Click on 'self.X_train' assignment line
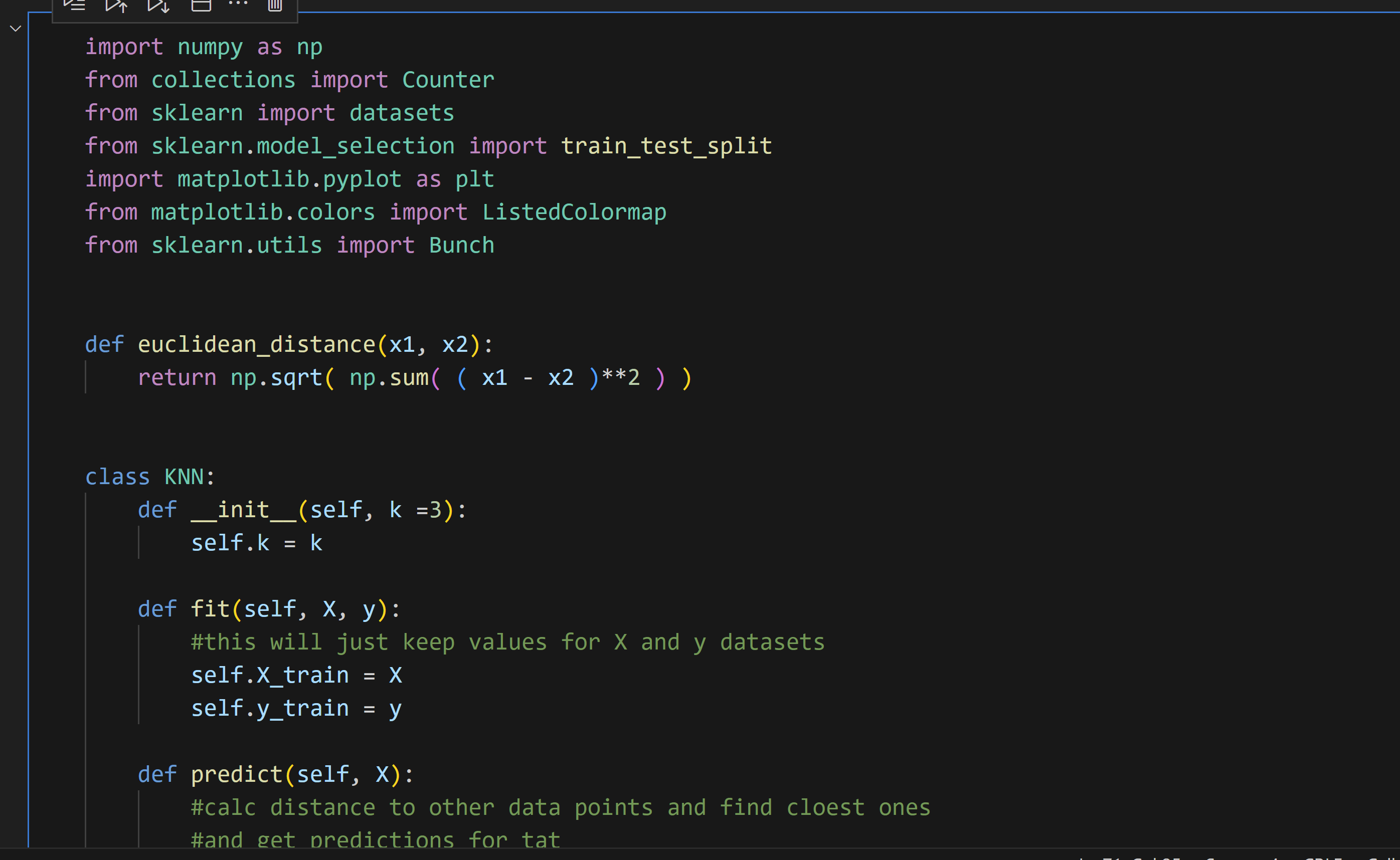This screenshot has width=1400, height=860. point(270,675)
